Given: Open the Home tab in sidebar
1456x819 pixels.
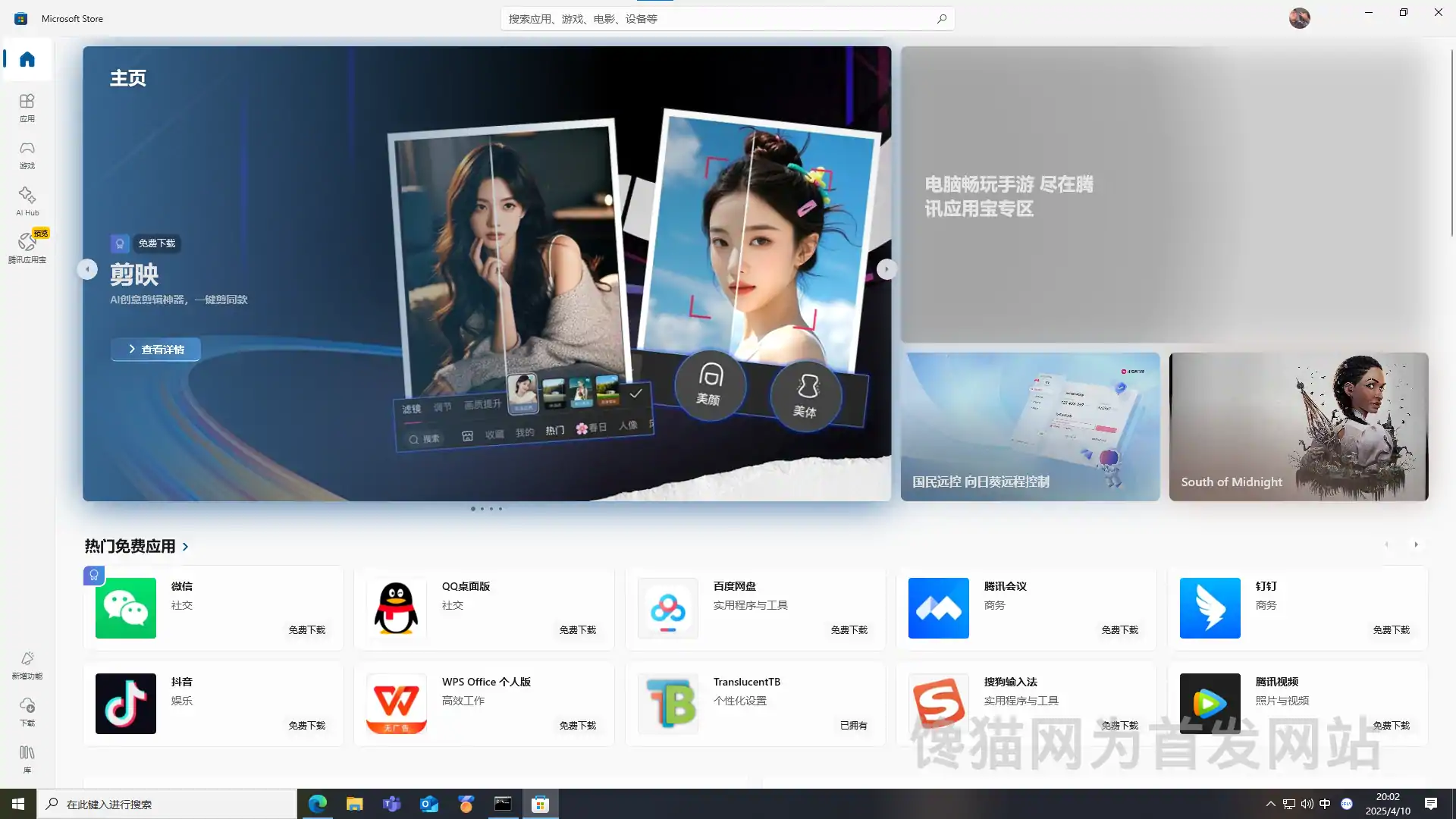Looking at the screenshot, I should click(27, 59).
